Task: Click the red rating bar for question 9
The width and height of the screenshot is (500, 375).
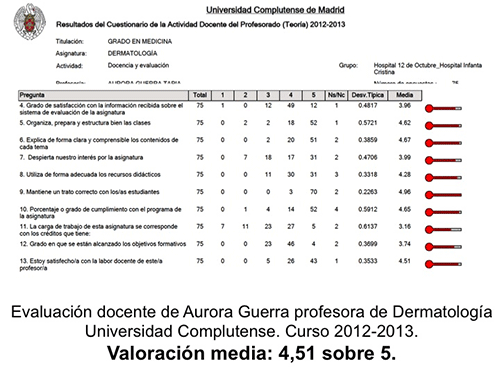Action: click(x=443, y=195)
